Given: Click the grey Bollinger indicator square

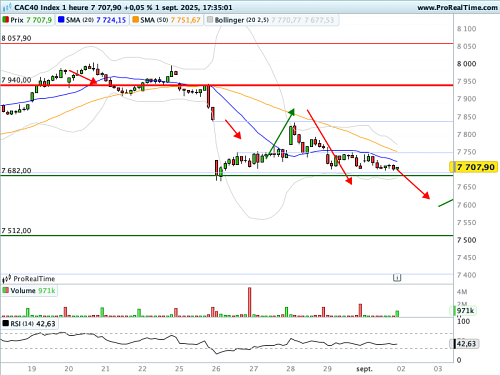Looking at the screenshot, I should tap(210, 20).
